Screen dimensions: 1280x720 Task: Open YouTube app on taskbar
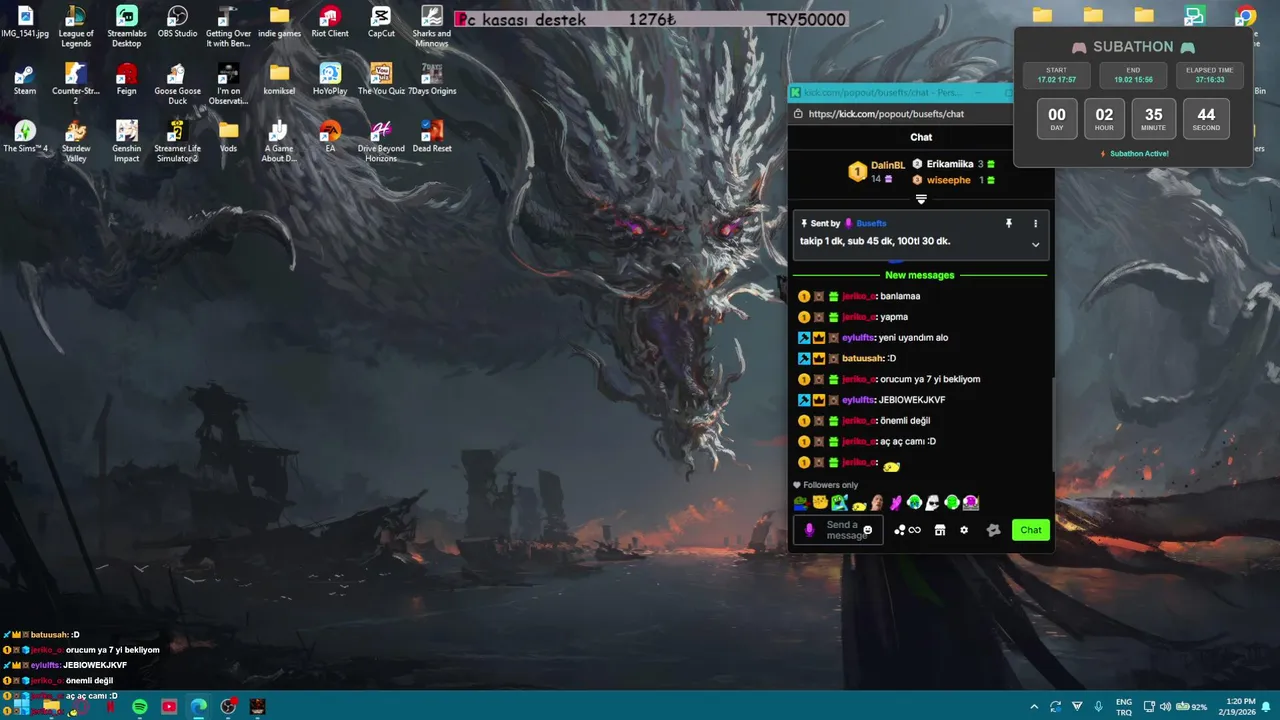(169, 707)
